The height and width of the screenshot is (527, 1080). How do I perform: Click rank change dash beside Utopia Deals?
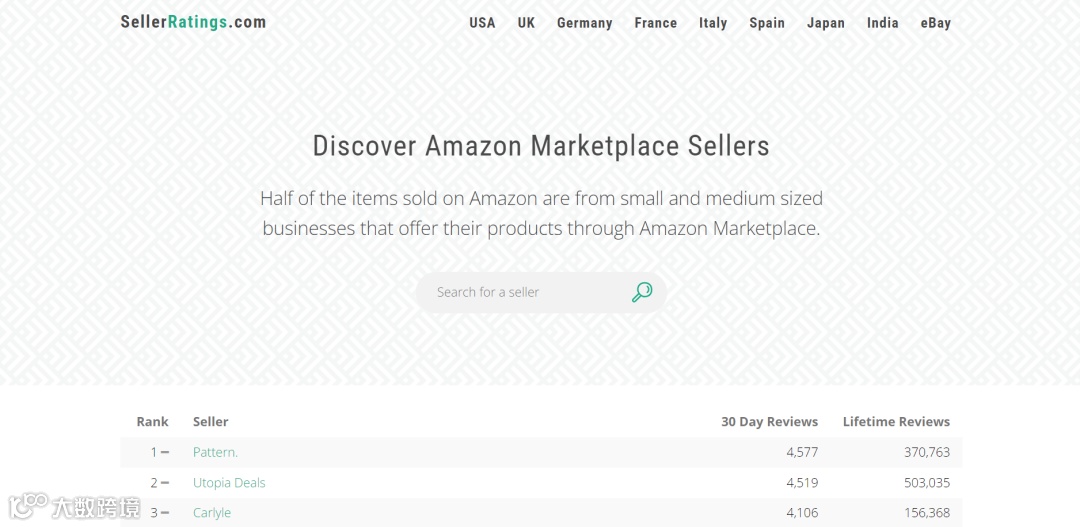tap(165, 483)
